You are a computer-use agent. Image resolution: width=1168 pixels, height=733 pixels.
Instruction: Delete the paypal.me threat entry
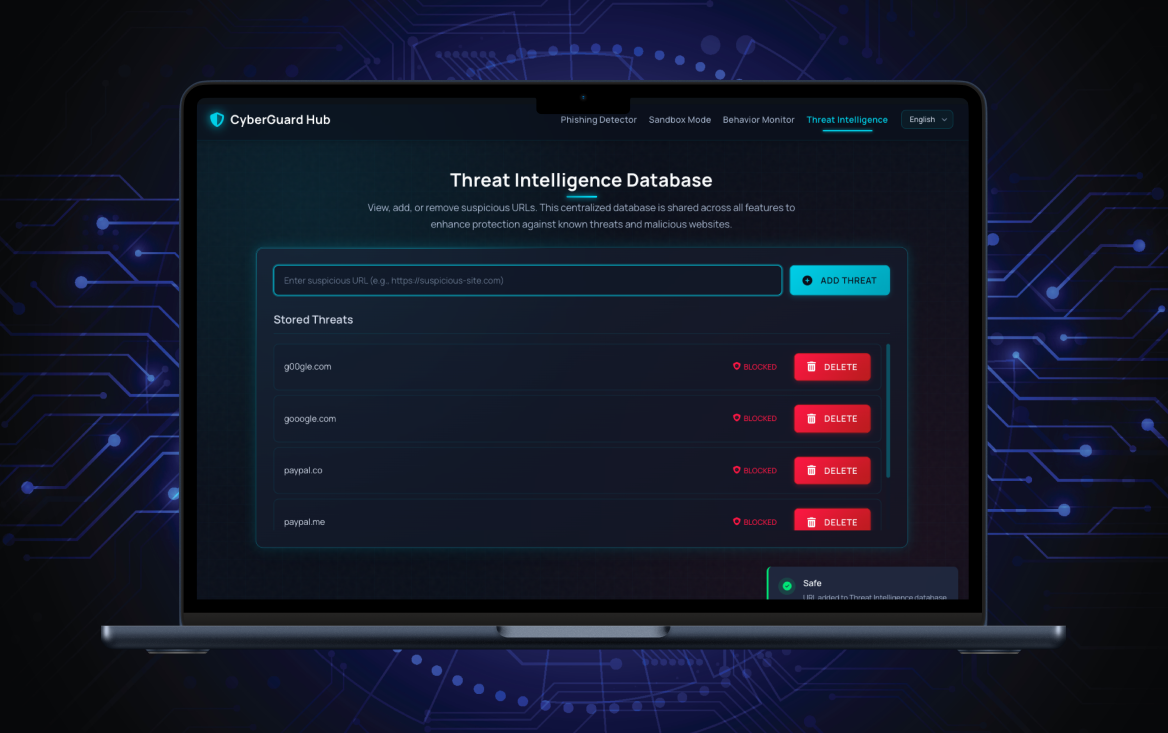(832, 521)
